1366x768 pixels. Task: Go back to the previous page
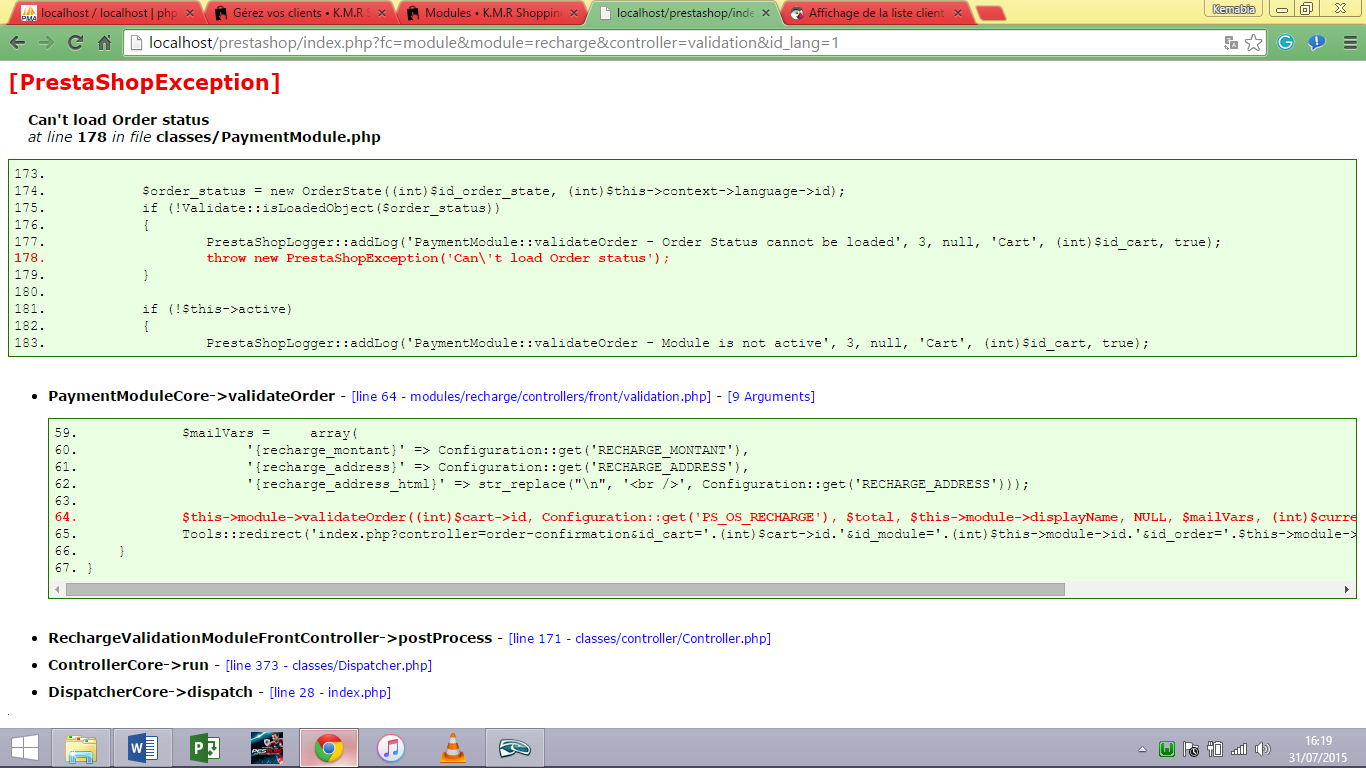coord(17,43)
